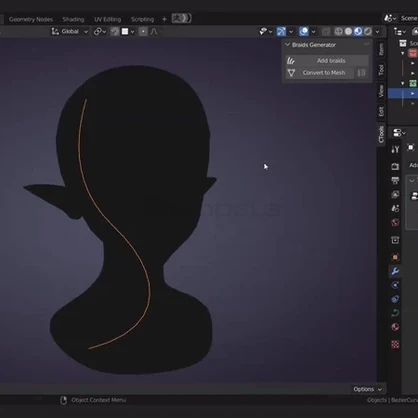The image size is (418, 418).
Task: Switch to material preview shading
Action: 358,31
